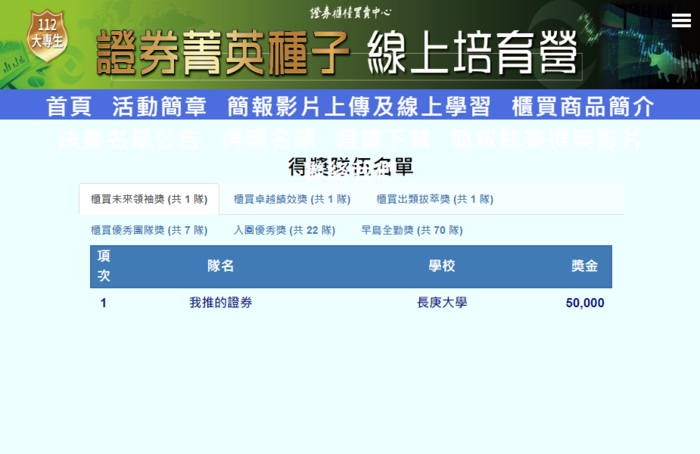This screenshot has width=700, height=454.
Task: Switch to 櫃買卓越績效獎 tab
Action: (x=291, y=199)
